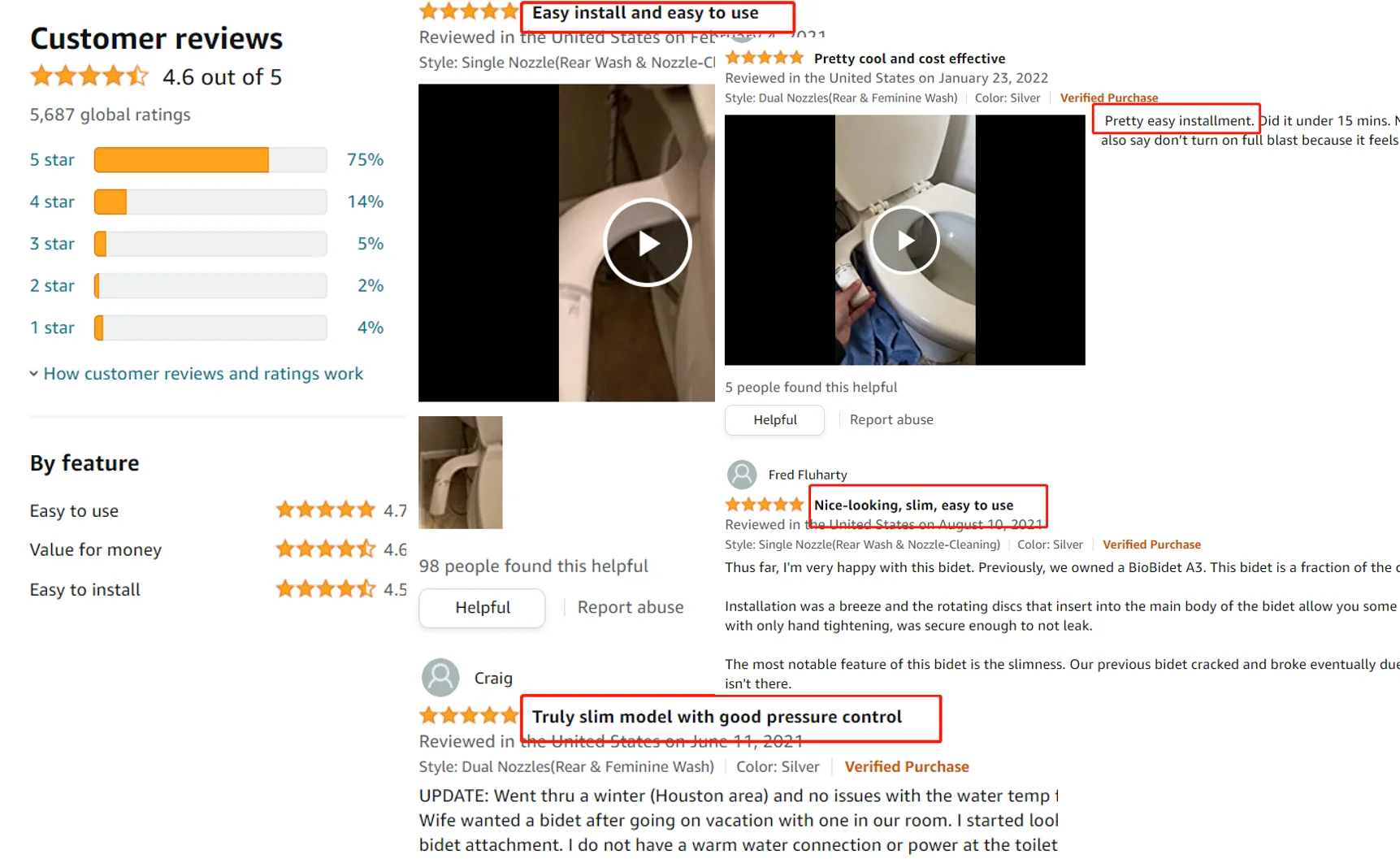
Task: Play the right toilet review video
Action: [904, 241]
